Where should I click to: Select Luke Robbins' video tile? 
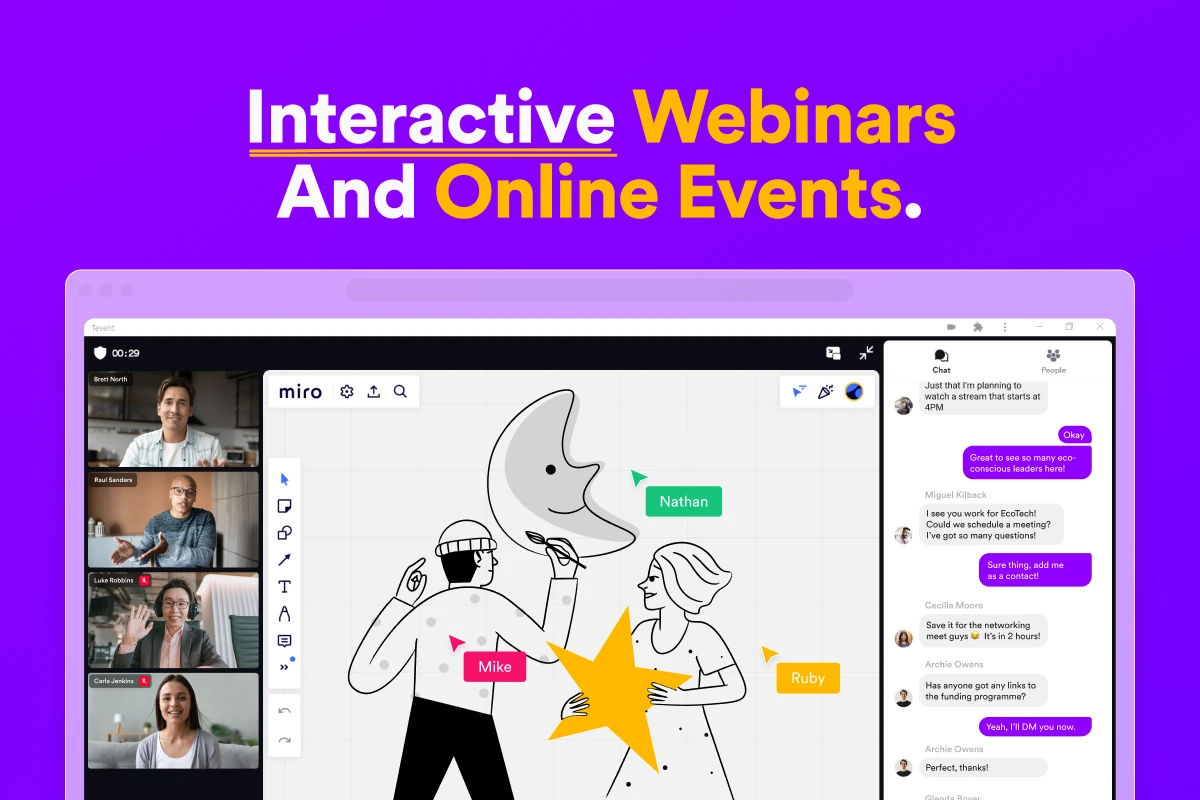pos(174,620)
